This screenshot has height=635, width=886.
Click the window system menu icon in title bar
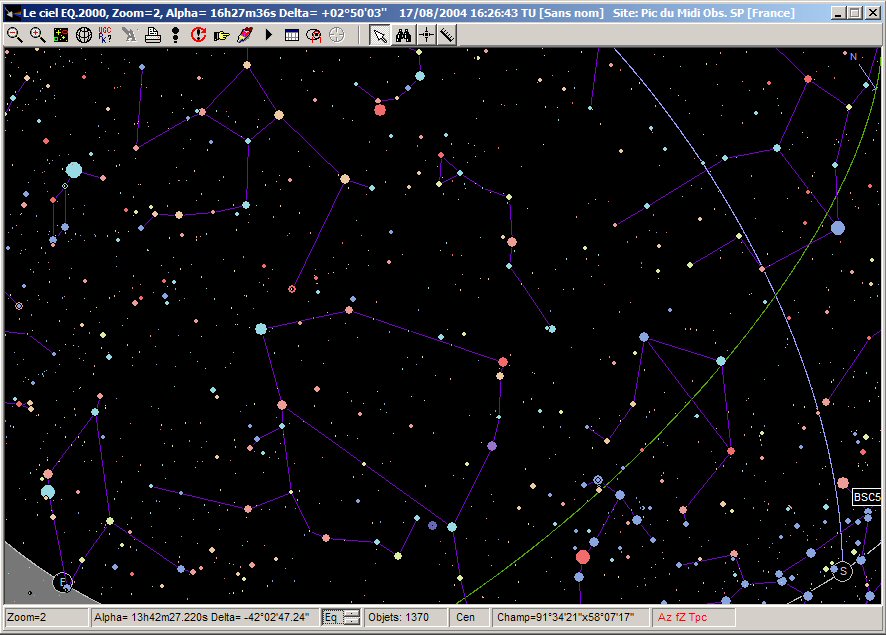pos(12,12)
